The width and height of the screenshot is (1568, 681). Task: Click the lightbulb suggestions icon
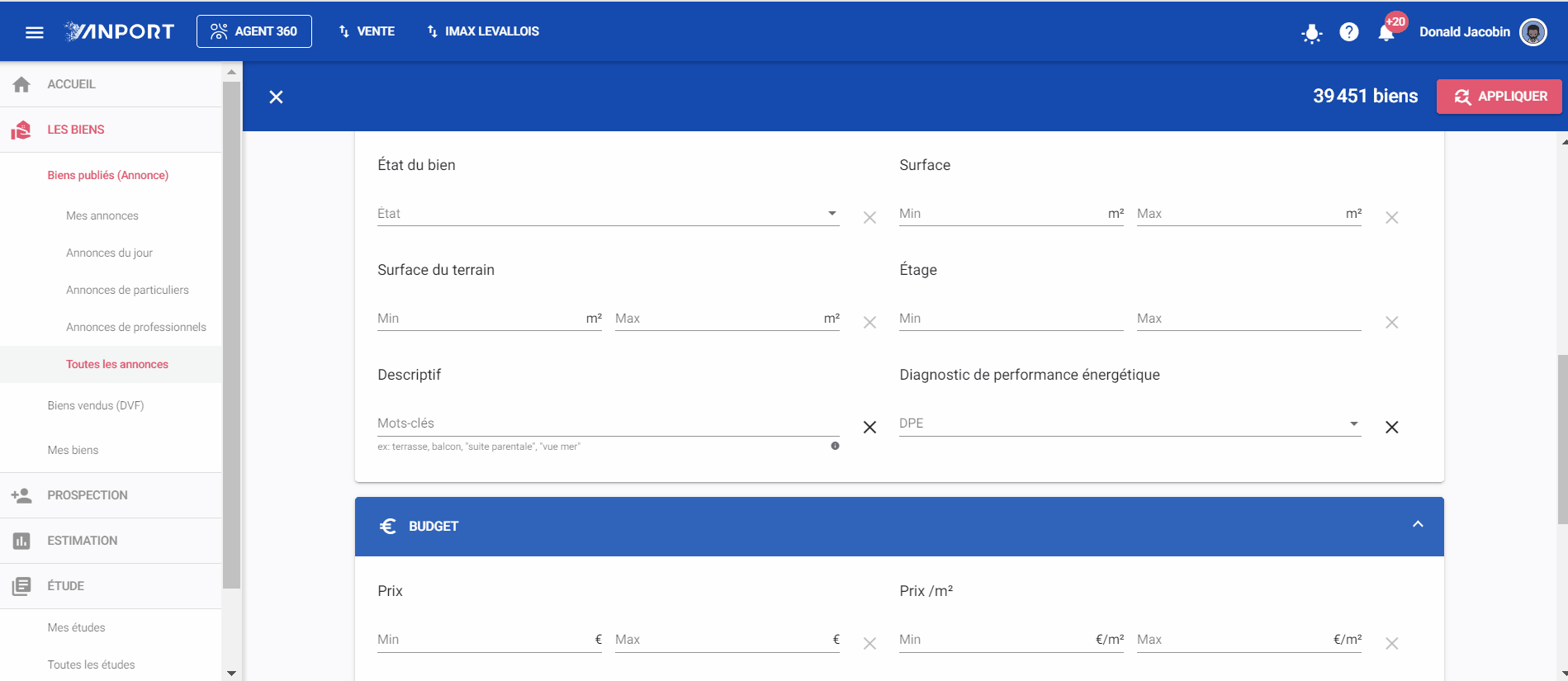(x=1311, y=33)
